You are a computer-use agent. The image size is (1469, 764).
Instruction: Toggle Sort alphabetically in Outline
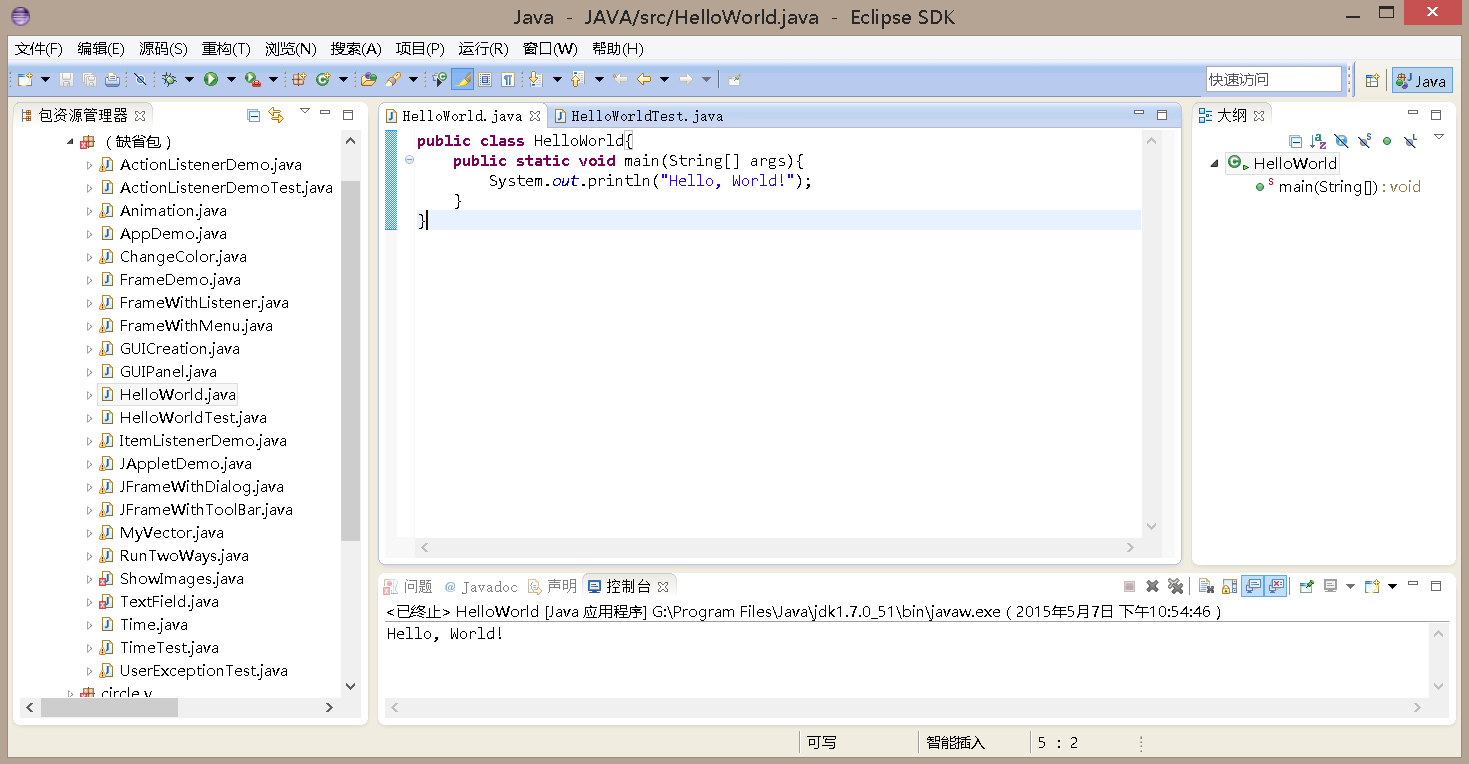click(x=1318, y=141)
